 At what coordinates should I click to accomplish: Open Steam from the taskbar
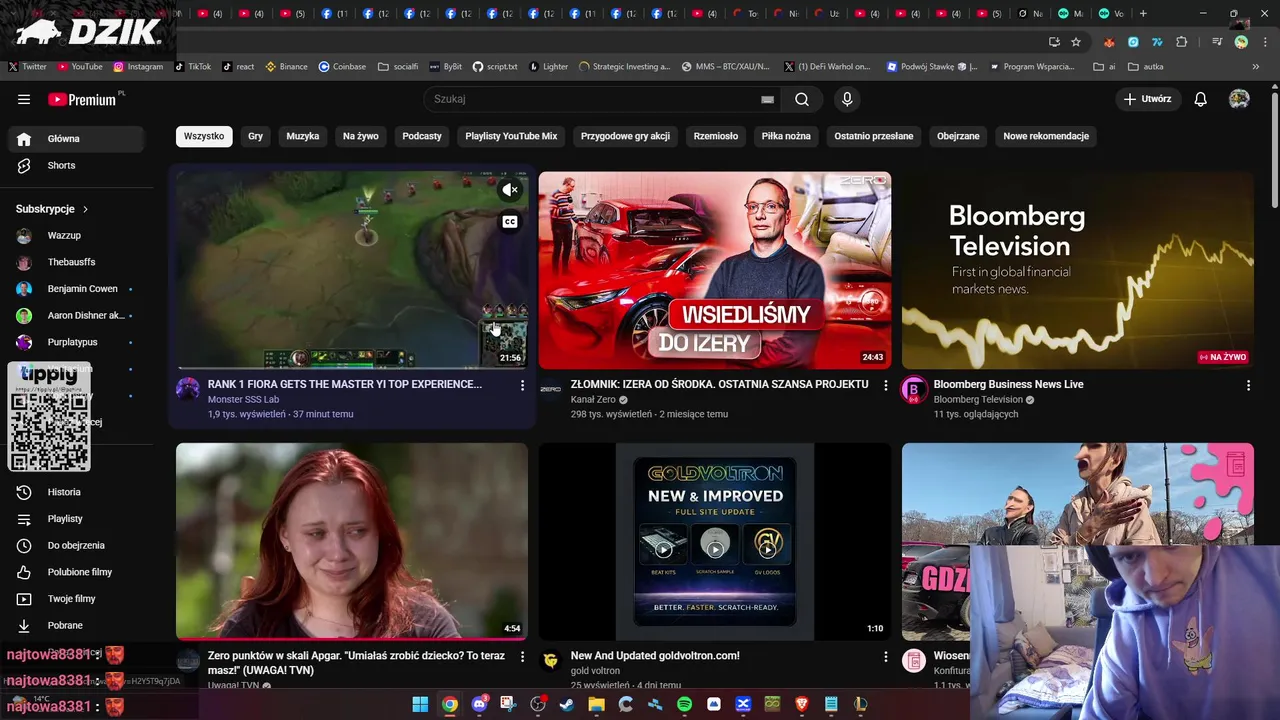567,704
